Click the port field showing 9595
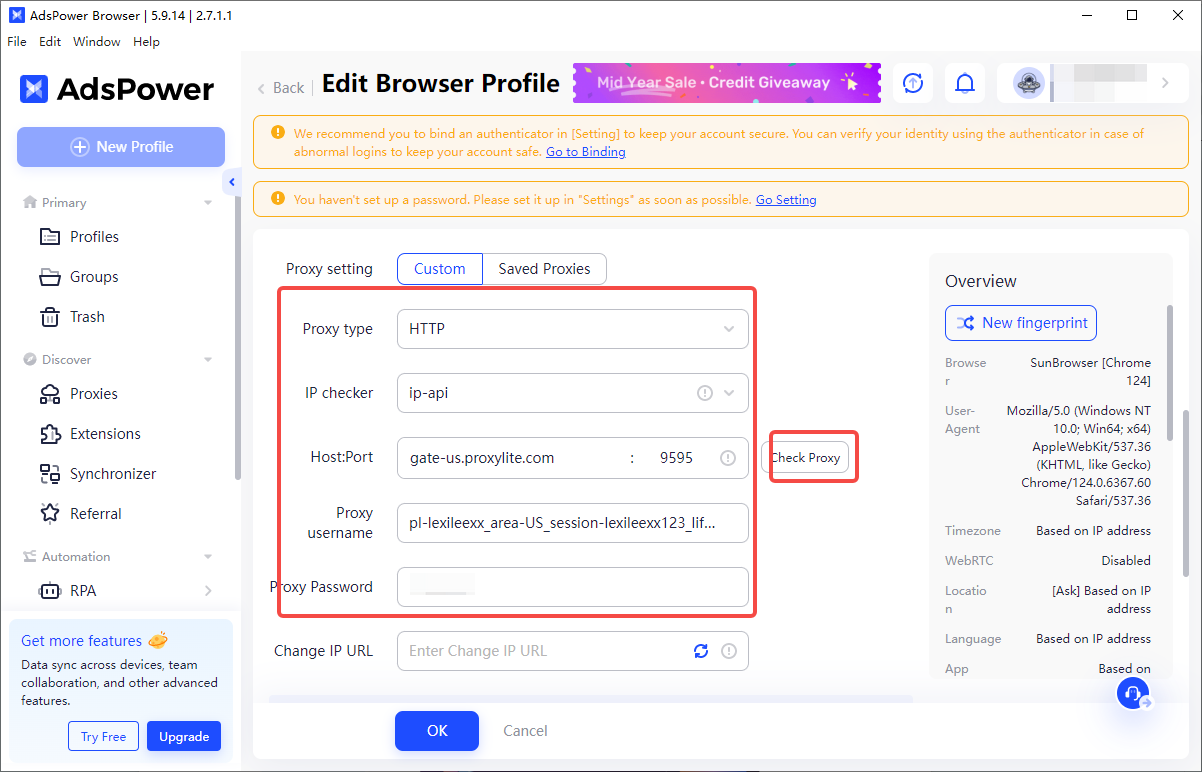1202x772 pixels. (x=677, y=458)
